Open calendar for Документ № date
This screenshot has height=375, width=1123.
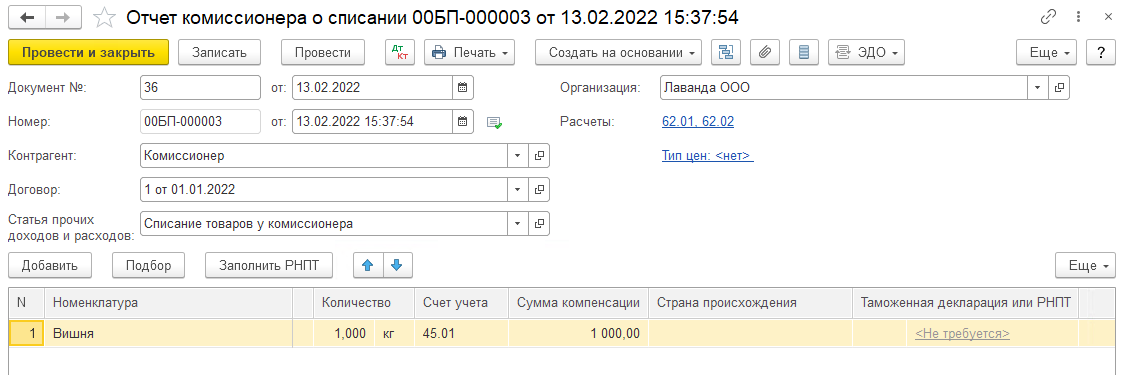tap(463, 88)
